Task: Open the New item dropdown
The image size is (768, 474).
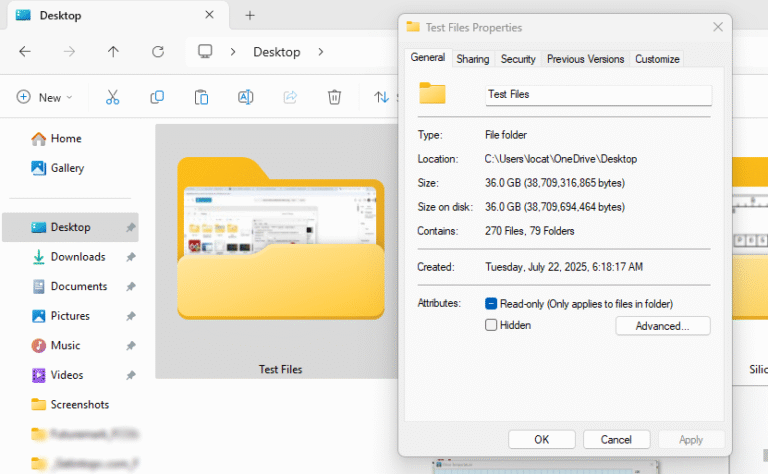Action: click(x=45, y=97)
